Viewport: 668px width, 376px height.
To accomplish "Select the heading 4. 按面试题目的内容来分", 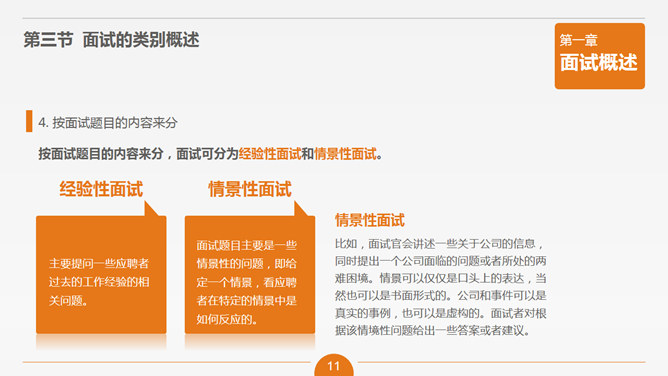I will click(108, 123).
